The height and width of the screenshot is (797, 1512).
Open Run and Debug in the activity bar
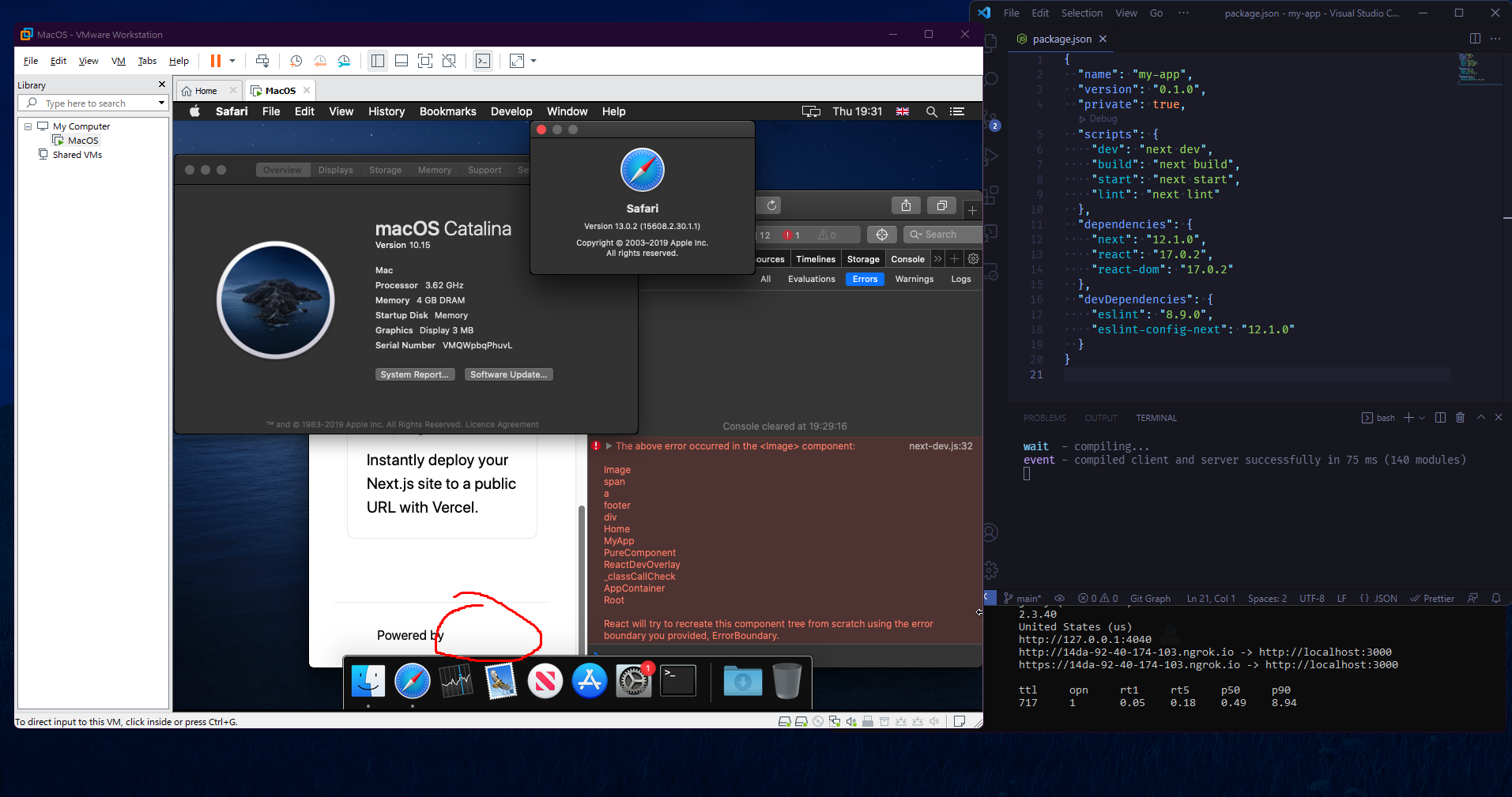coord(990,157)
